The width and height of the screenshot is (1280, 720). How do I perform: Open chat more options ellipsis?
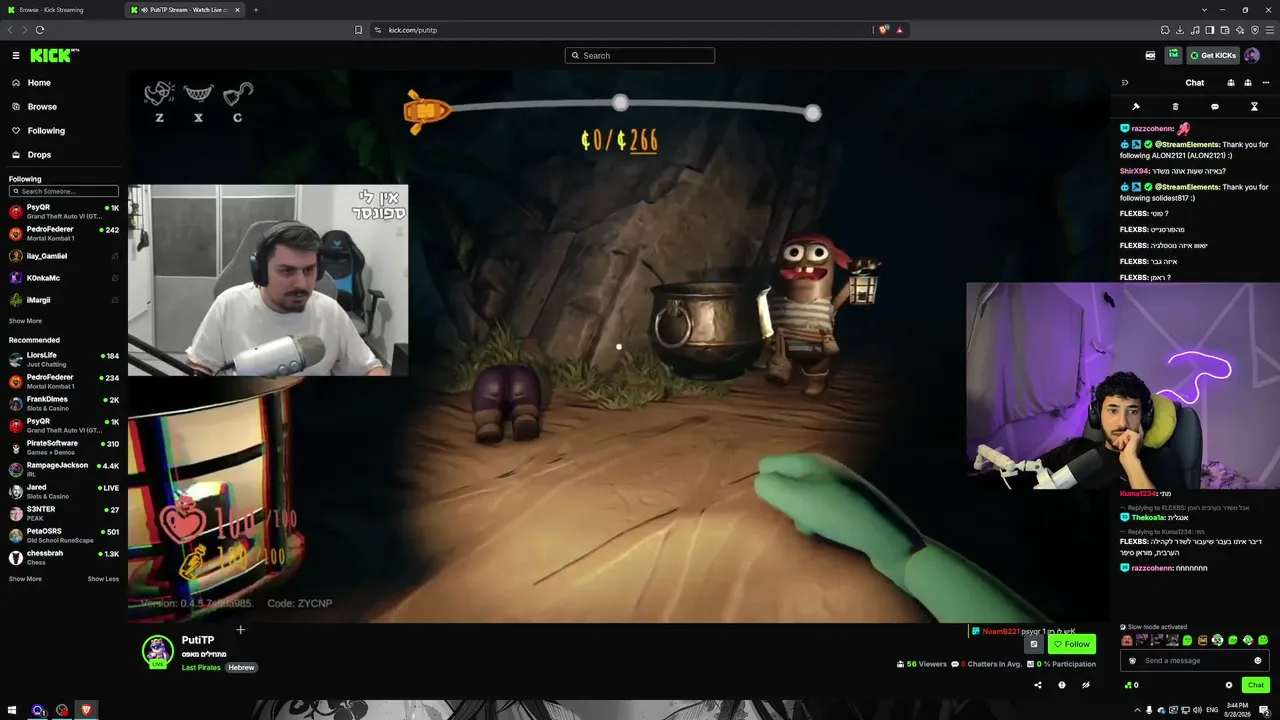(1265, 83)
